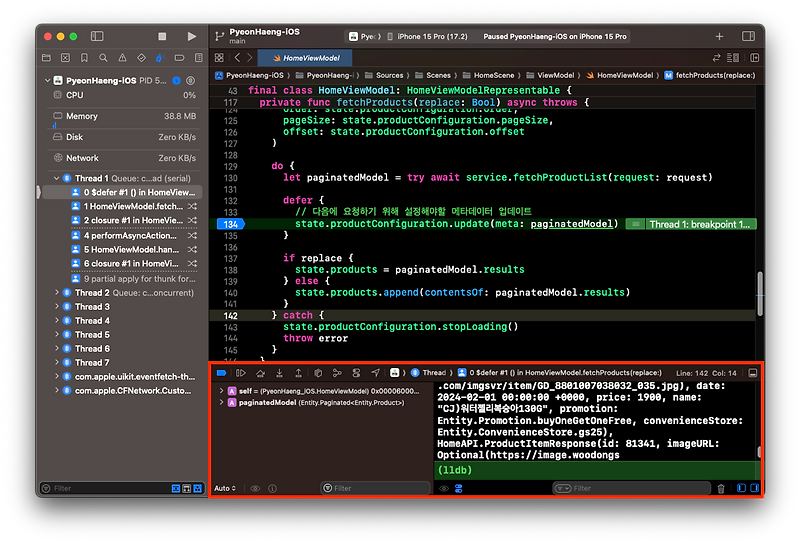Viewport: 800px width, 544px height.
Task: Click Continue program execution button
Action: pyautogui.click(x=240, y=372)
